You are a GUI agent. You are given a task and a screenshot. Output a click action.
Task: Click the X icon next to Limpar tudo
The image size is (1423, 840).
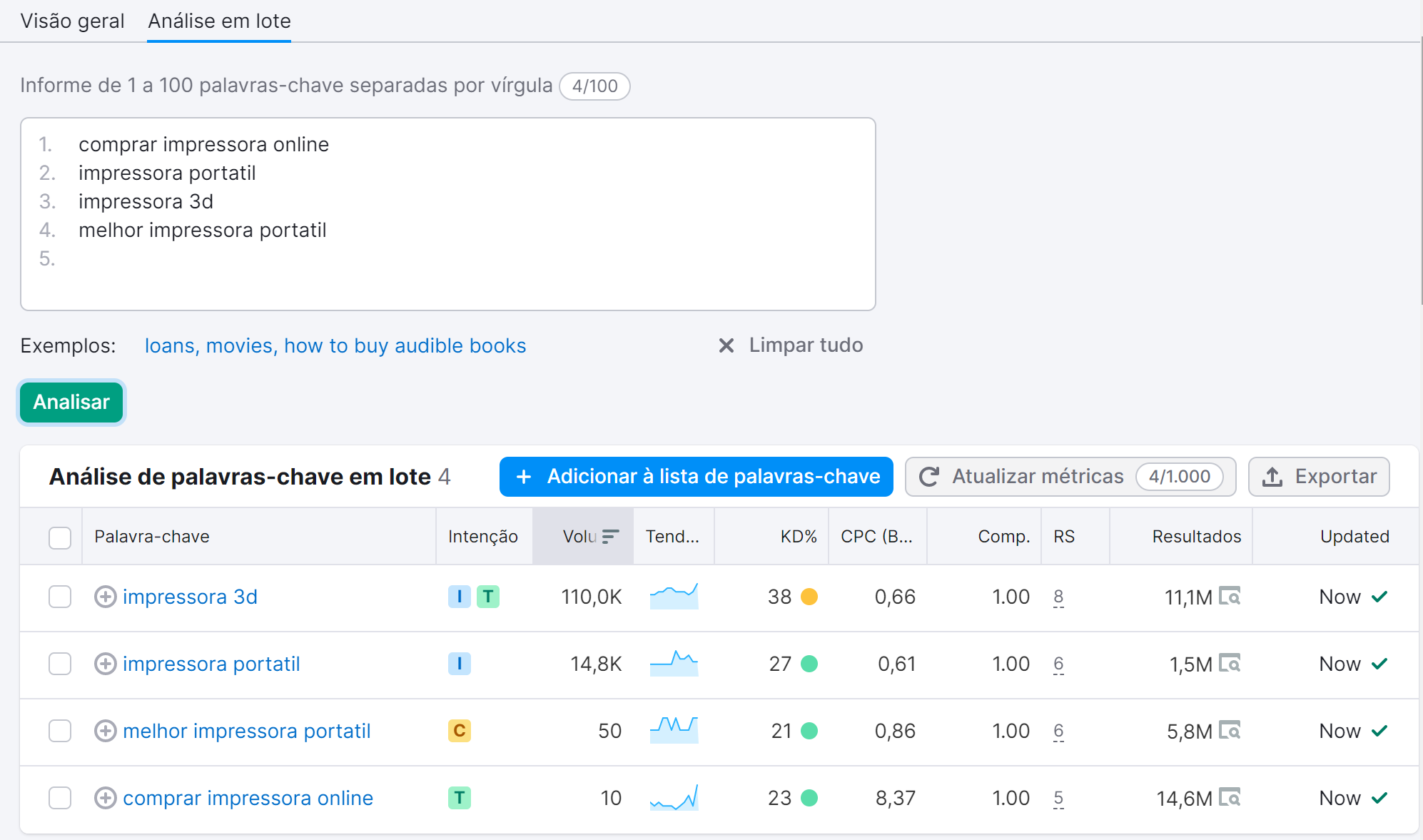tap(726, 345)
